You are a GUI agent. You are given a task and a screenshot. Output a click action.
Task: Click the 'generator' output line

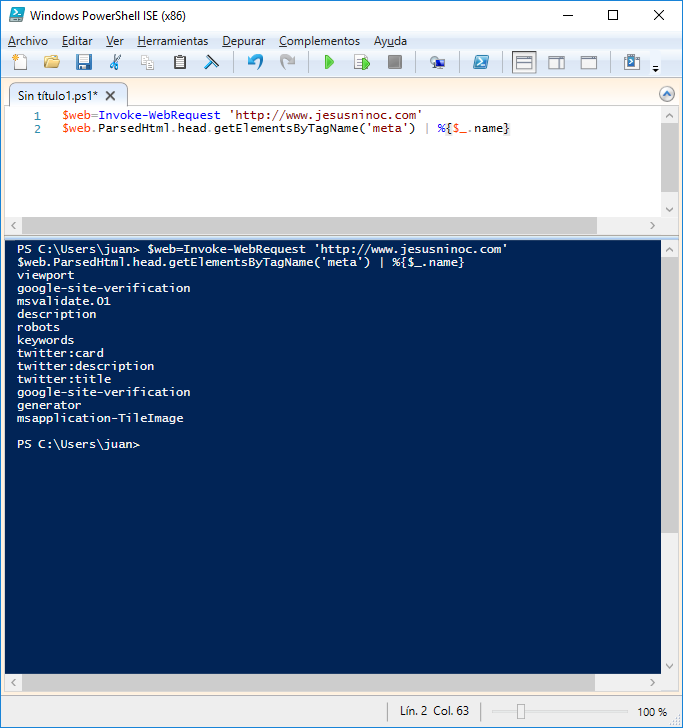click(x=49, y=405)
